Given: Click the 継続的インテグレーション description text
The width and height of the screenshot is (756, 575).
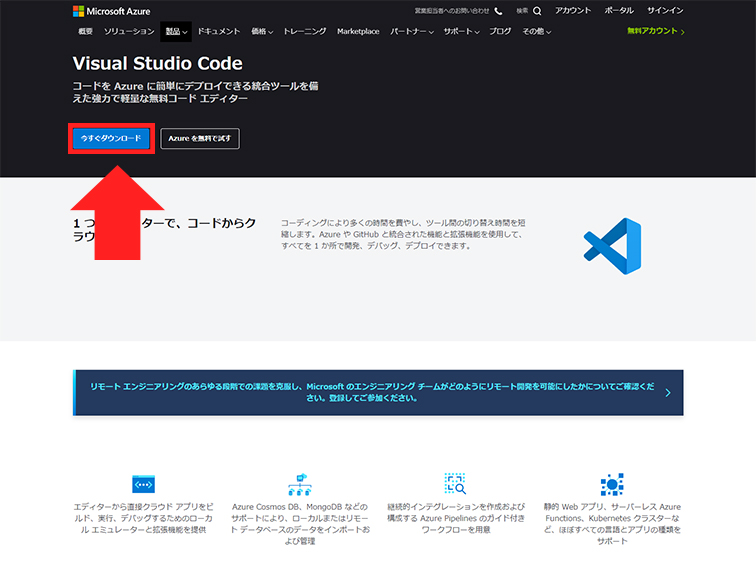Looking at the screenshot, I should tap(456, 518).
